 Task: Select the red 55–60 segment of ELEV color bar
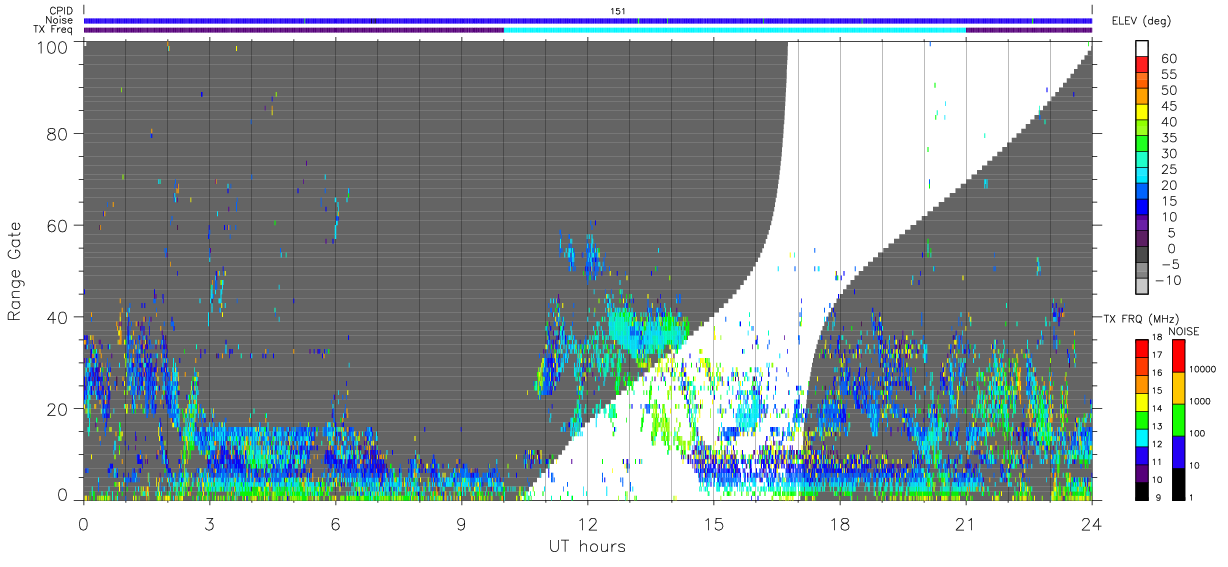click(1142, 66)
